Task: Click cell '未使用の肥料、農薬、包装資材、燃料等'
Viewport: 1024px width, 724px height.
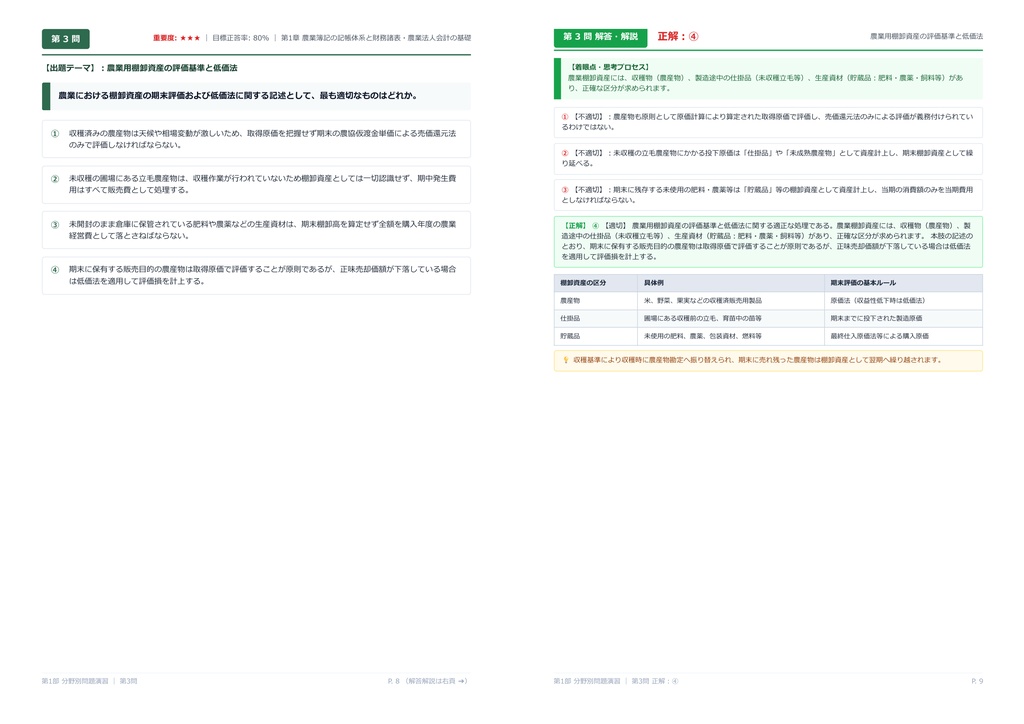Action: coord(703,336)
